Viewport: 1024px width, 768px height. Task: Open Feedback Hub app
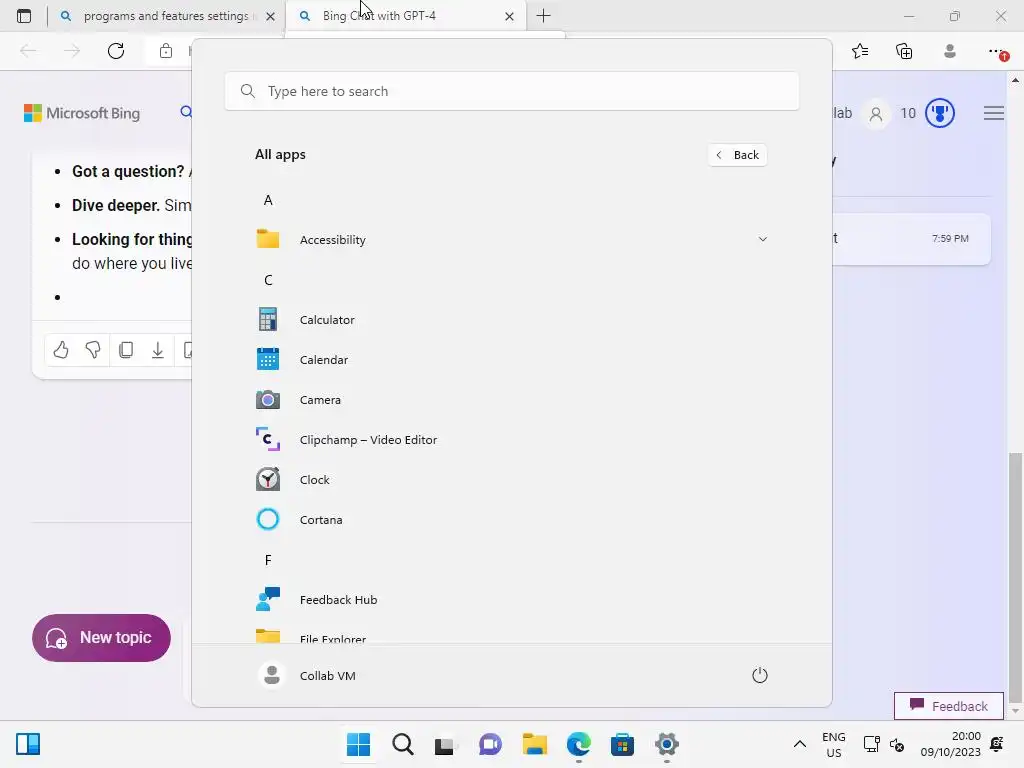point(511,600)
